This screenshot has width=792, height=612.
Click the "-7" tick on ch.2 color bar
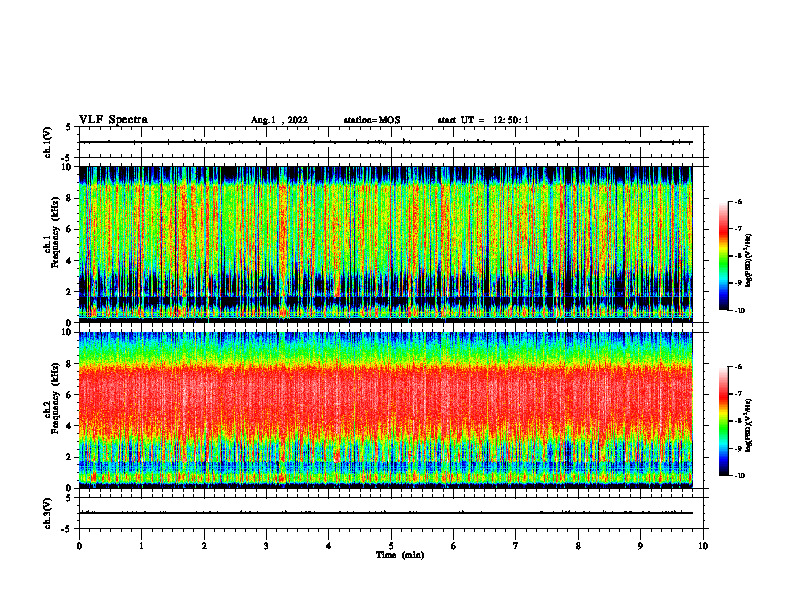738,394
